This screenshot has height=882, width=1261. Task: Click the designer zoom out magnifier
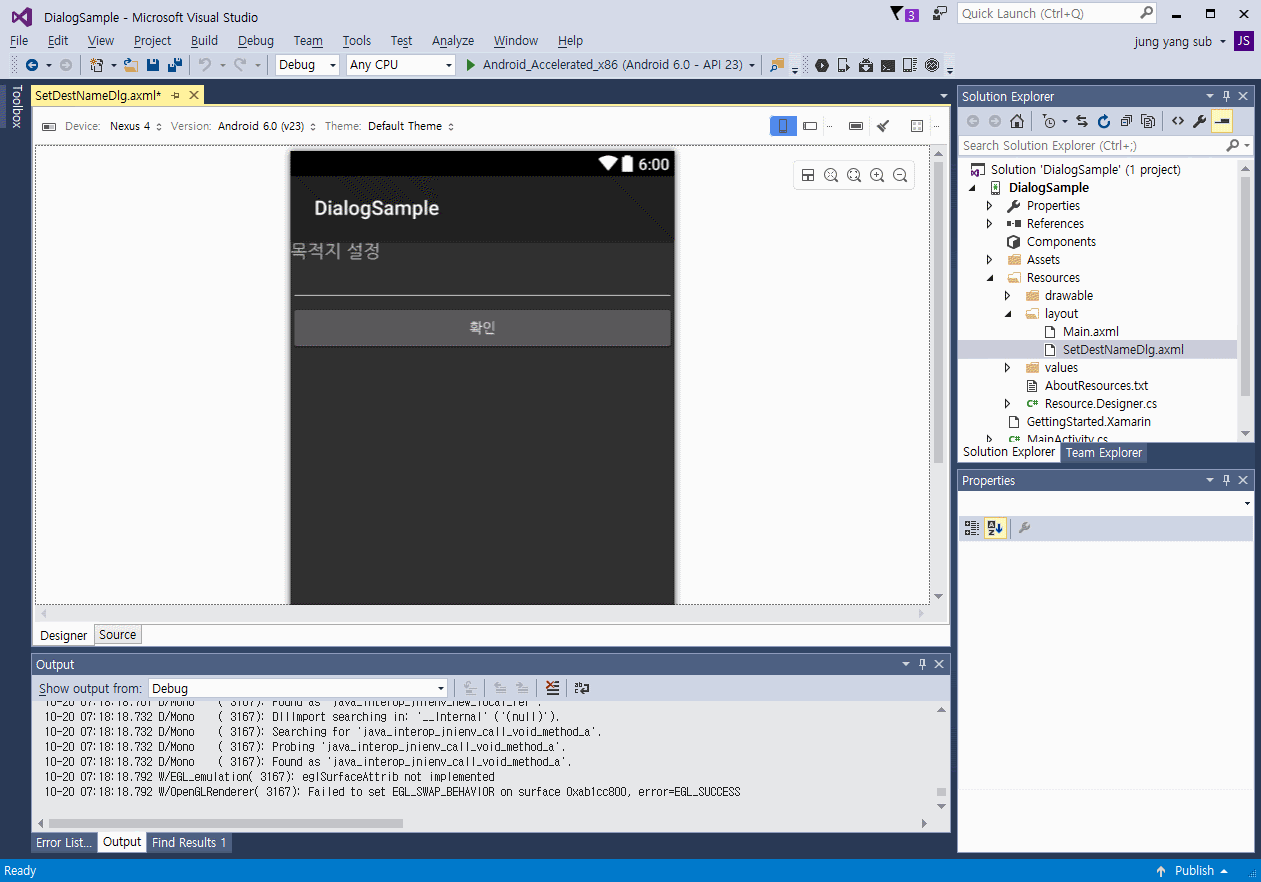[900, 175]
